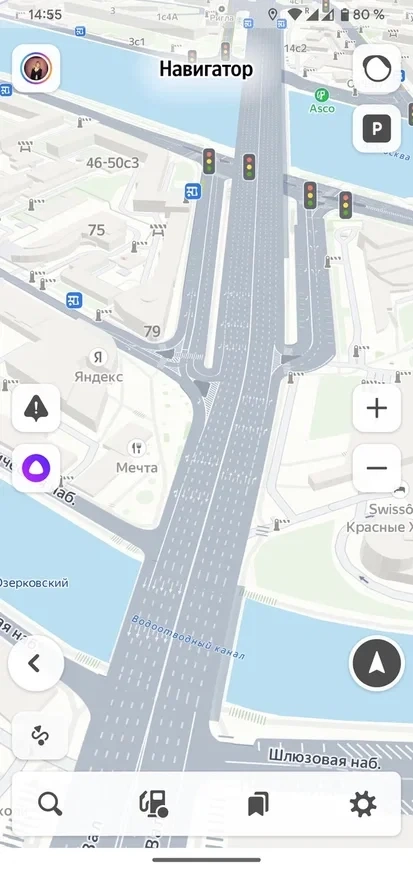Tap the bus stop icon near building 79
Image resolution: width=413 pixels, height=872 pixels.
point(74,300)
